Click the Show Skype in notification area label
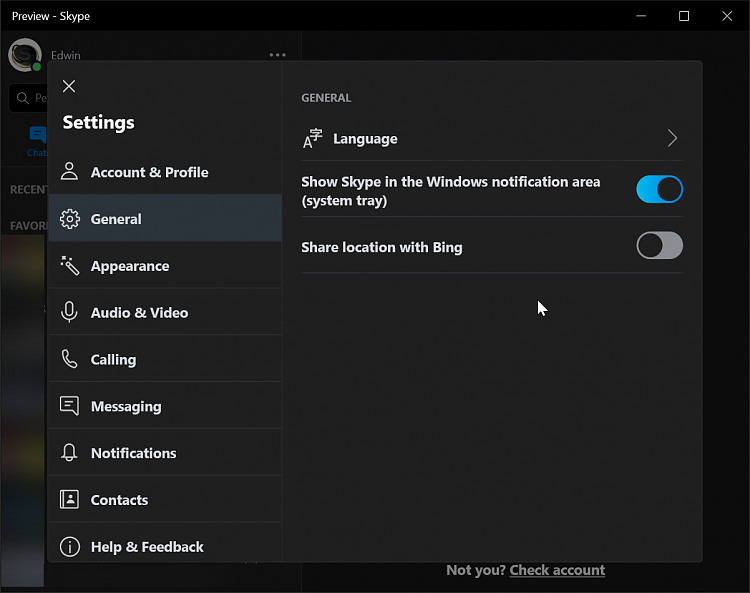Viewport: 750px width, 593px height. (x=451, y=191)
